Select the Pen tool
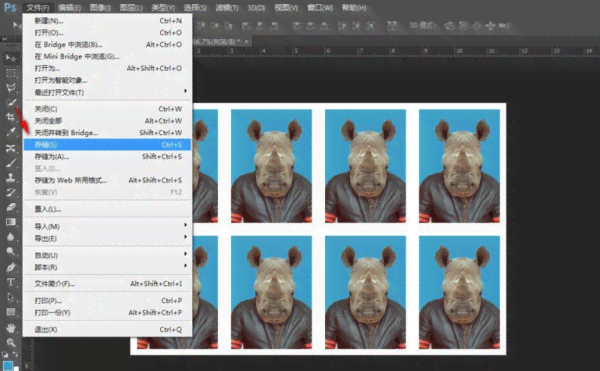600x371 pixels. (10, 267)
